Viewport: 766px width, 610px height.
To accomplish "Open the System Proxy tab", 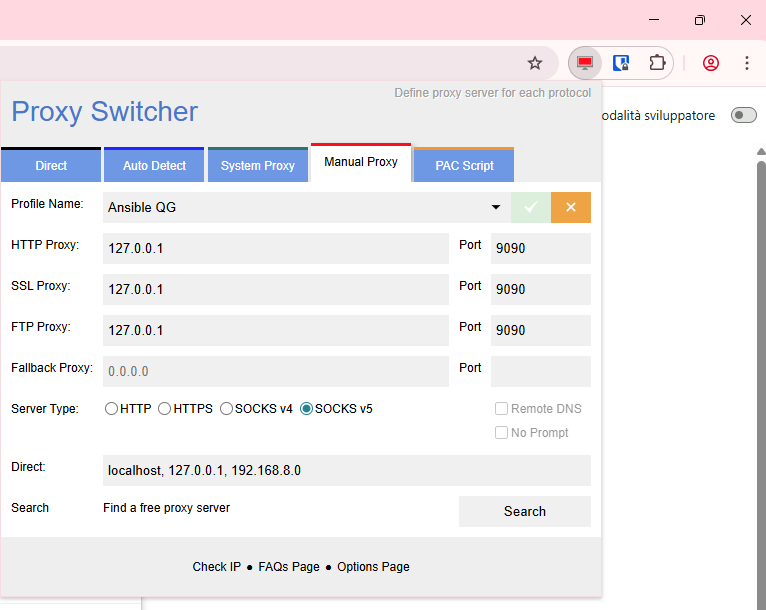I will (258, 166).
